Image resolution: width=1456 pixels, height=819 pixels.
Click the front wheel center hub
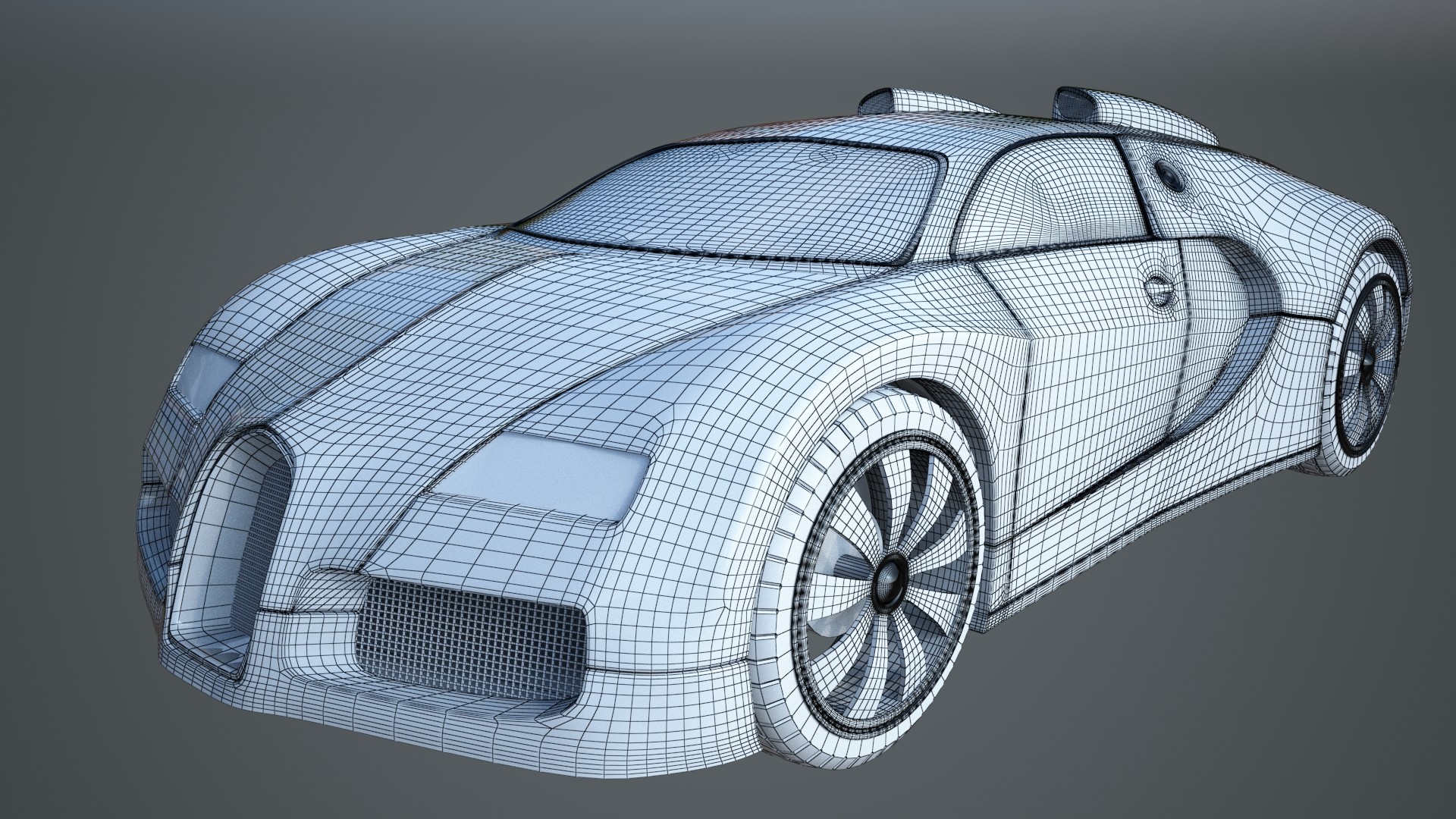889,582
